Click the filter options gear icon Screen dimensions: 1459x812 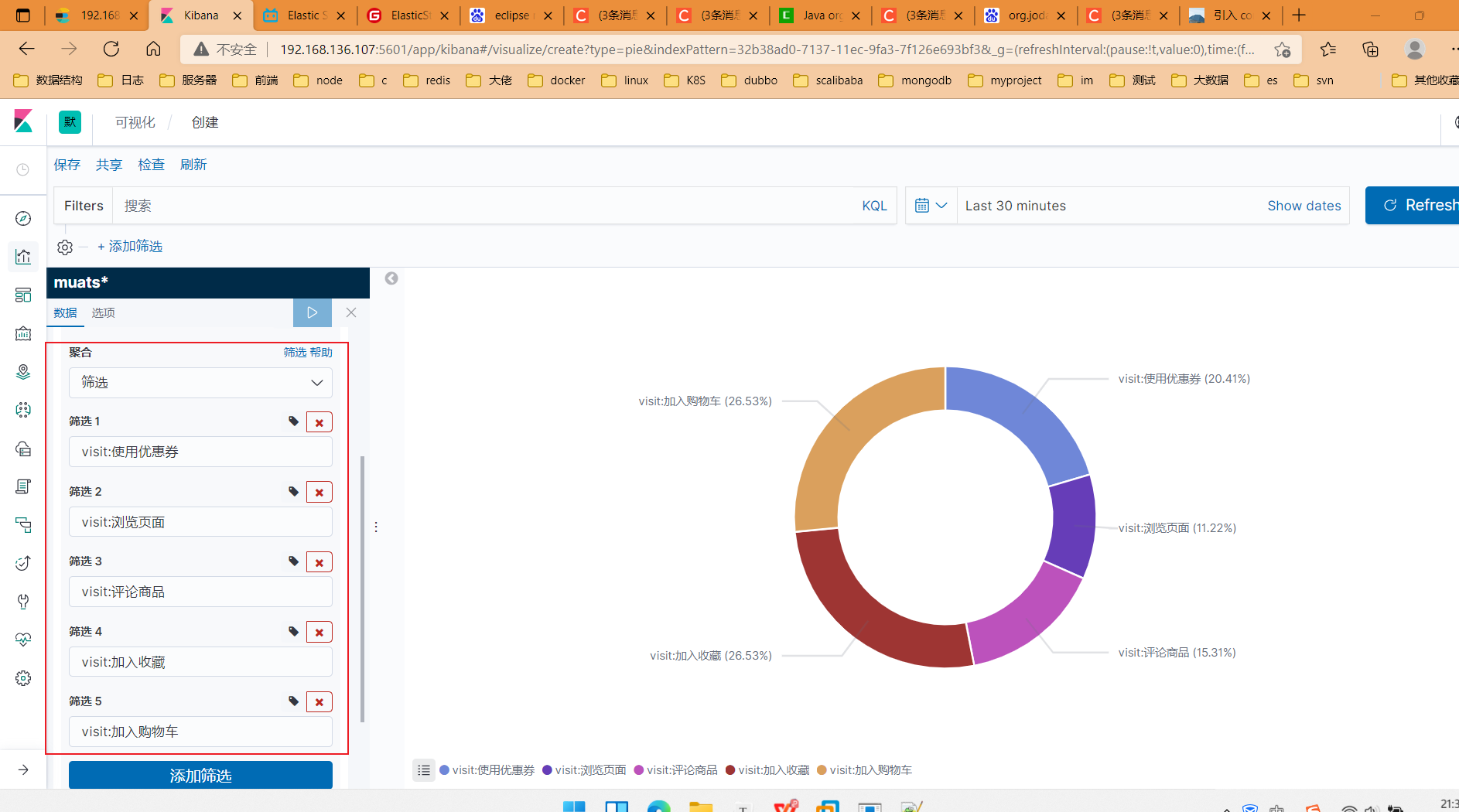[x=65, y=247]
